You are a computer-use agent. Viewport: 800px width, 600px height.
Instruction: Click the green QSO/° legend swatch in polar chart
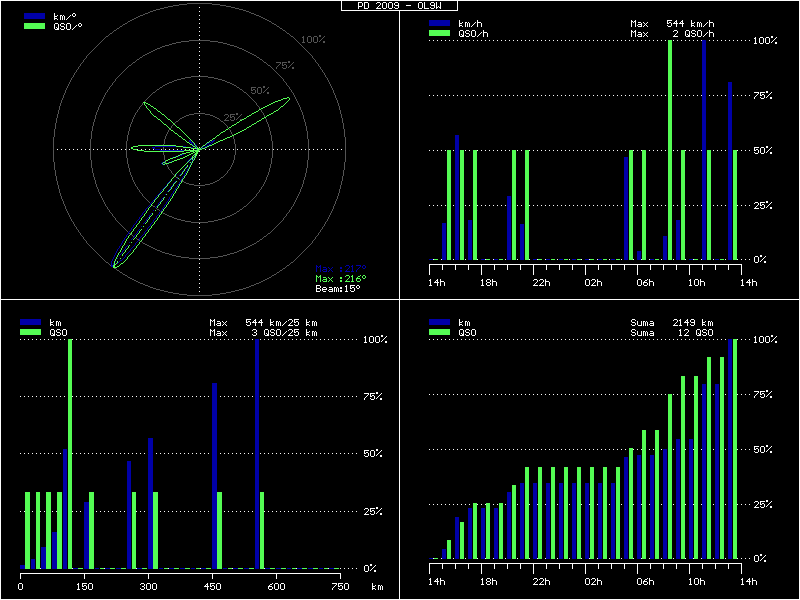33,26
